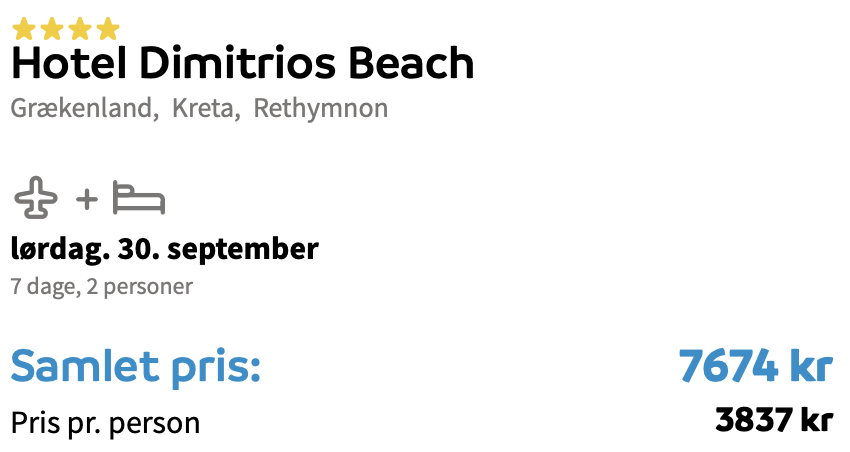The image size is (850, 452).
Task: Click the fourth yellow rating star
Action: click(x=108, y=29)
